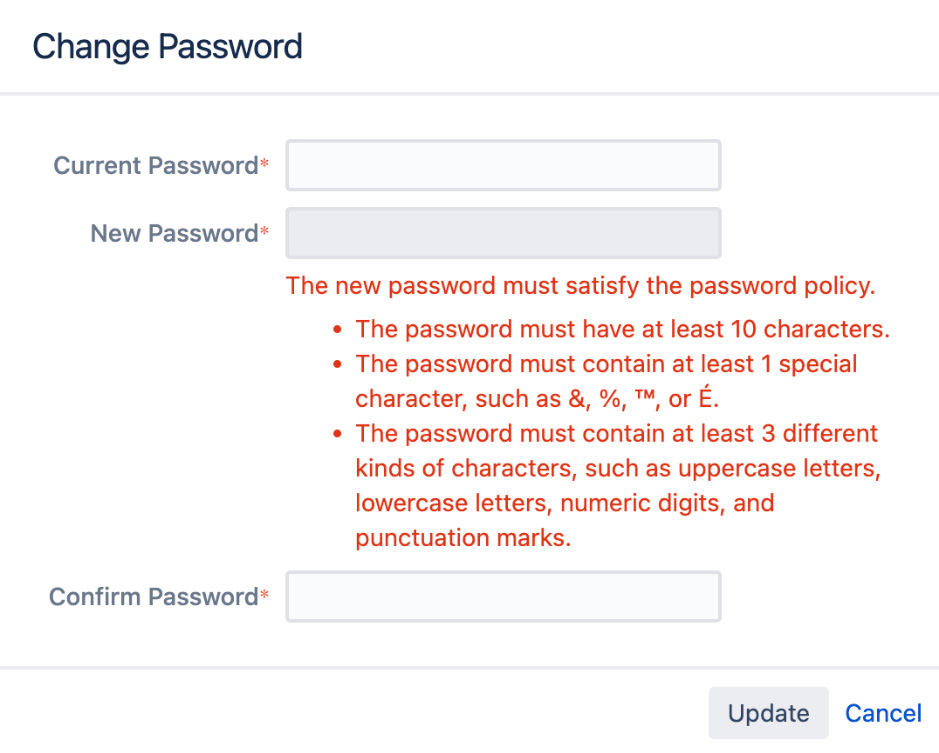Click the Current Password input field
This screenshot has height=753, width=939.
point(503,165)
